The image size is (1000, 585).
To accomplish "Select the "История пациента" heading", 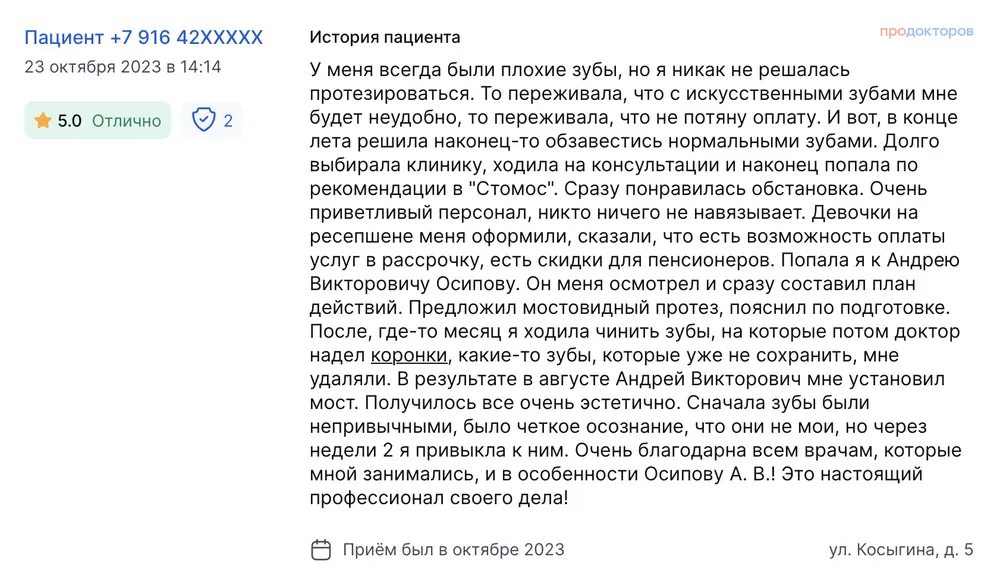I will (x=385, y=38).
